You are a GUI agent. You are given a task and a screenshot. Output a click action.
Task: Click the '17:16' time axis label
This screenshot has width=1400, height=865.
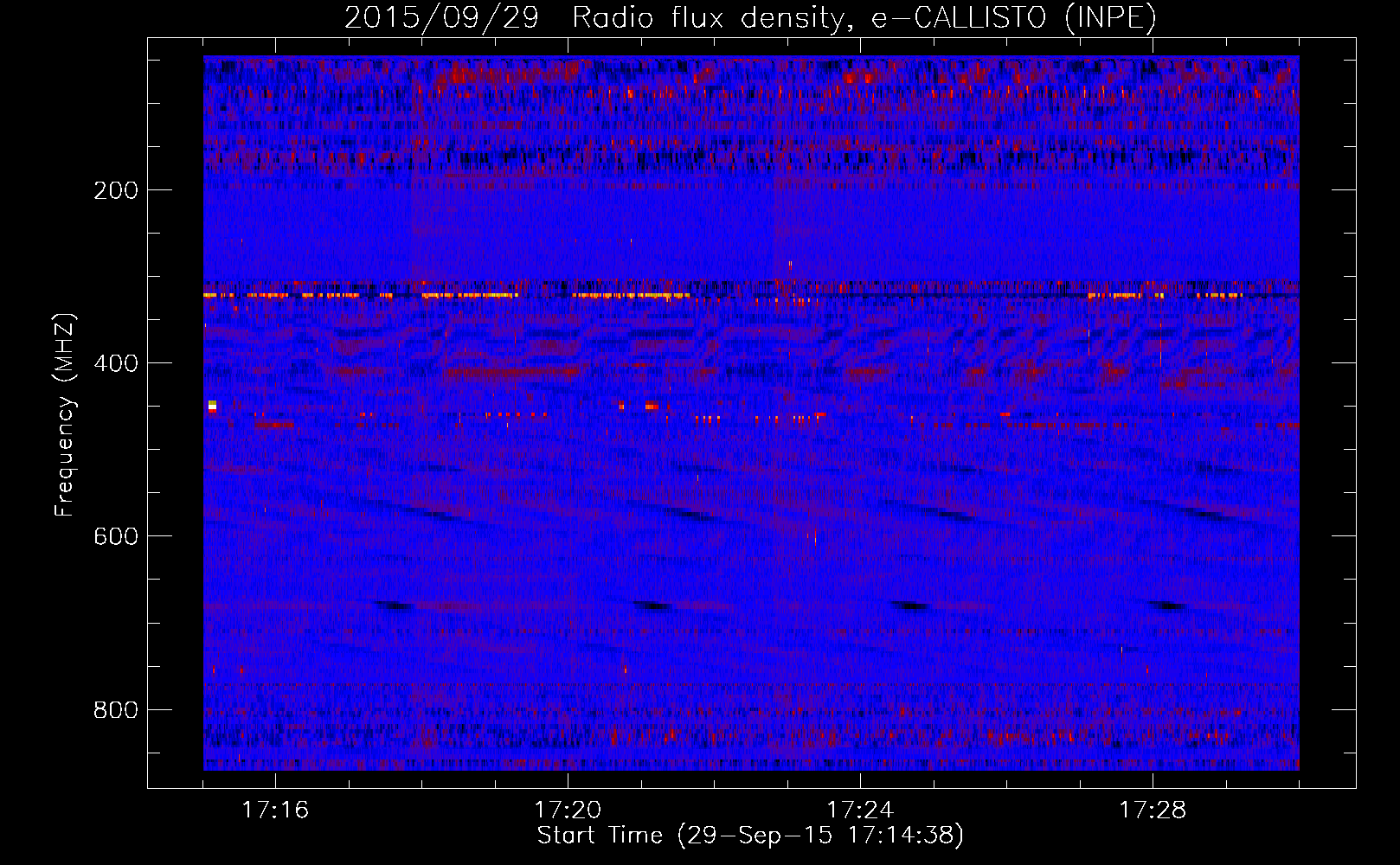[275, 810]
